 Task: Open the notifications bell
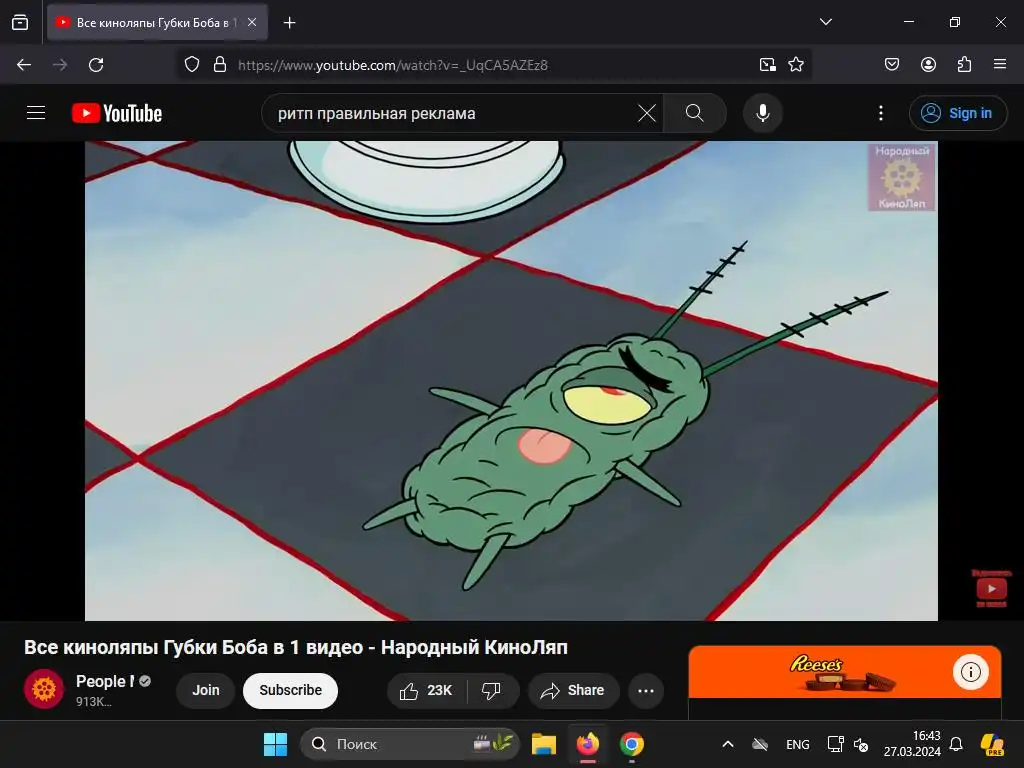point(956,744)
